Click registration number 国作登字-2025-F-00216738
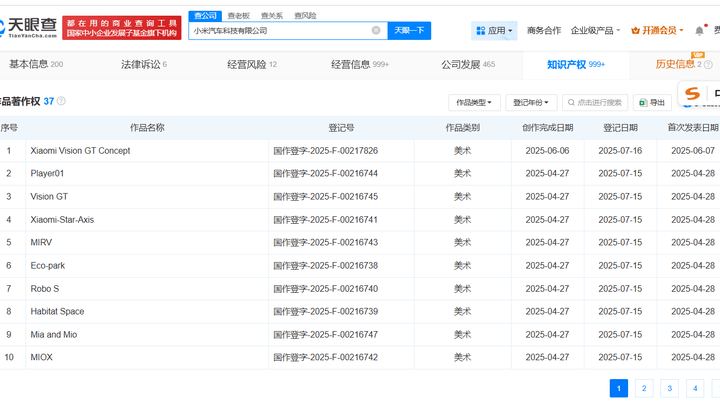The height and width of the screenshot is (405, 720). (x=326, y=265)
